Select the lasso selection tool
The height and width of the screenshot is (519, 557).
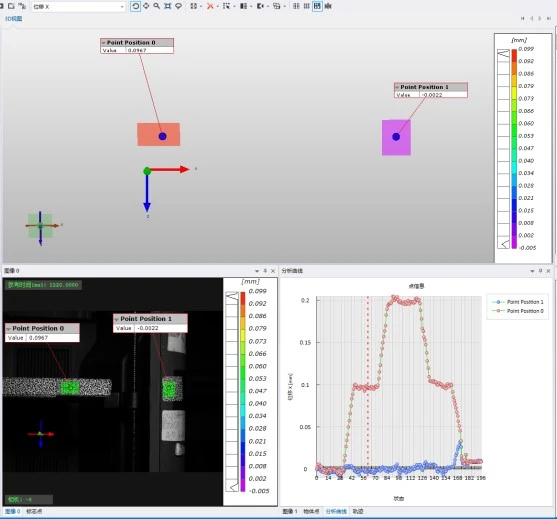point(178,6)
